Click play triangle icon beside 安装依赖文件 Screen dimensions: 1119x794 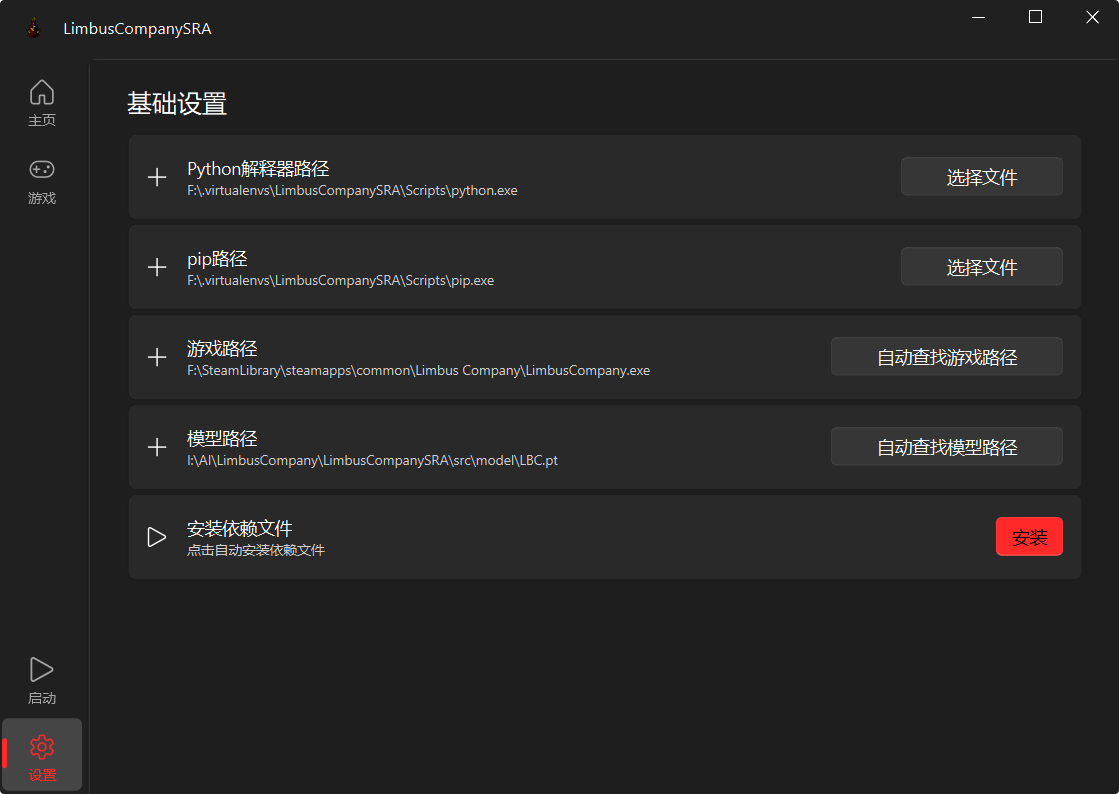point(157,537)
